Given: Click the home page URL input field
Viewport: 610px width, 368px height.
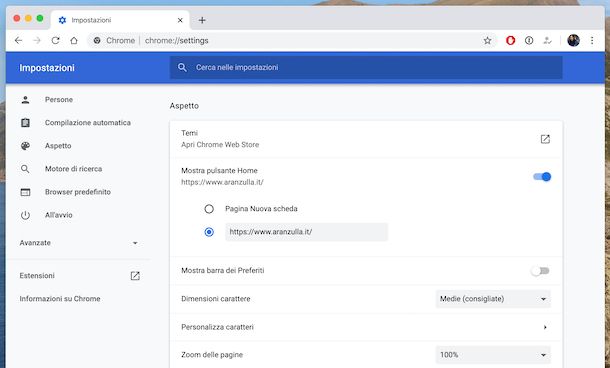Looking at the screenshot, I should tap(306, 232).
